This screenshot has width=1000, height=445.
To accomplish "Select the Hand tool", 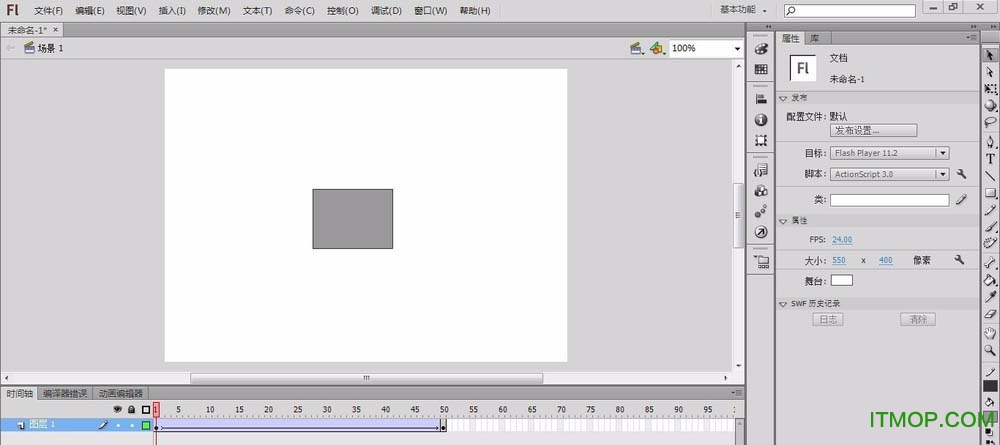I will coord(990,333).
